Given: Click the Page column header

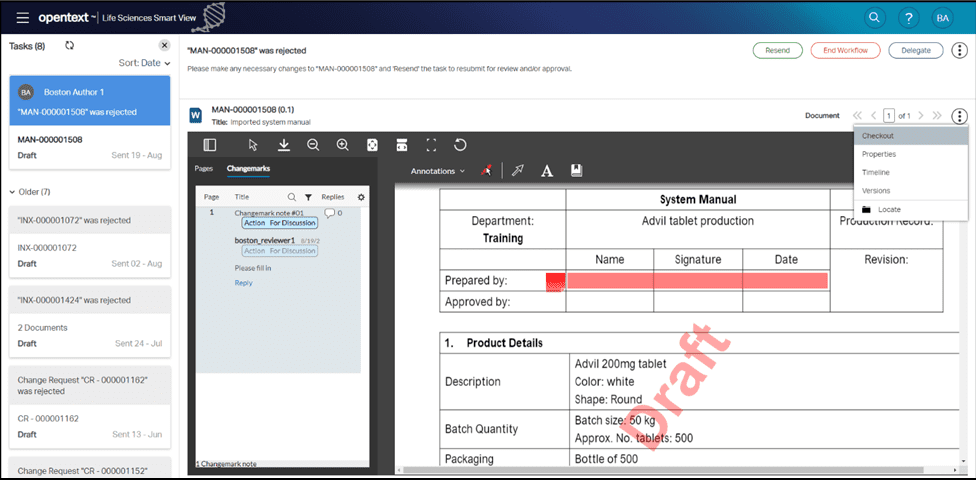Looking at the screenshot, I should click(212, 197).
